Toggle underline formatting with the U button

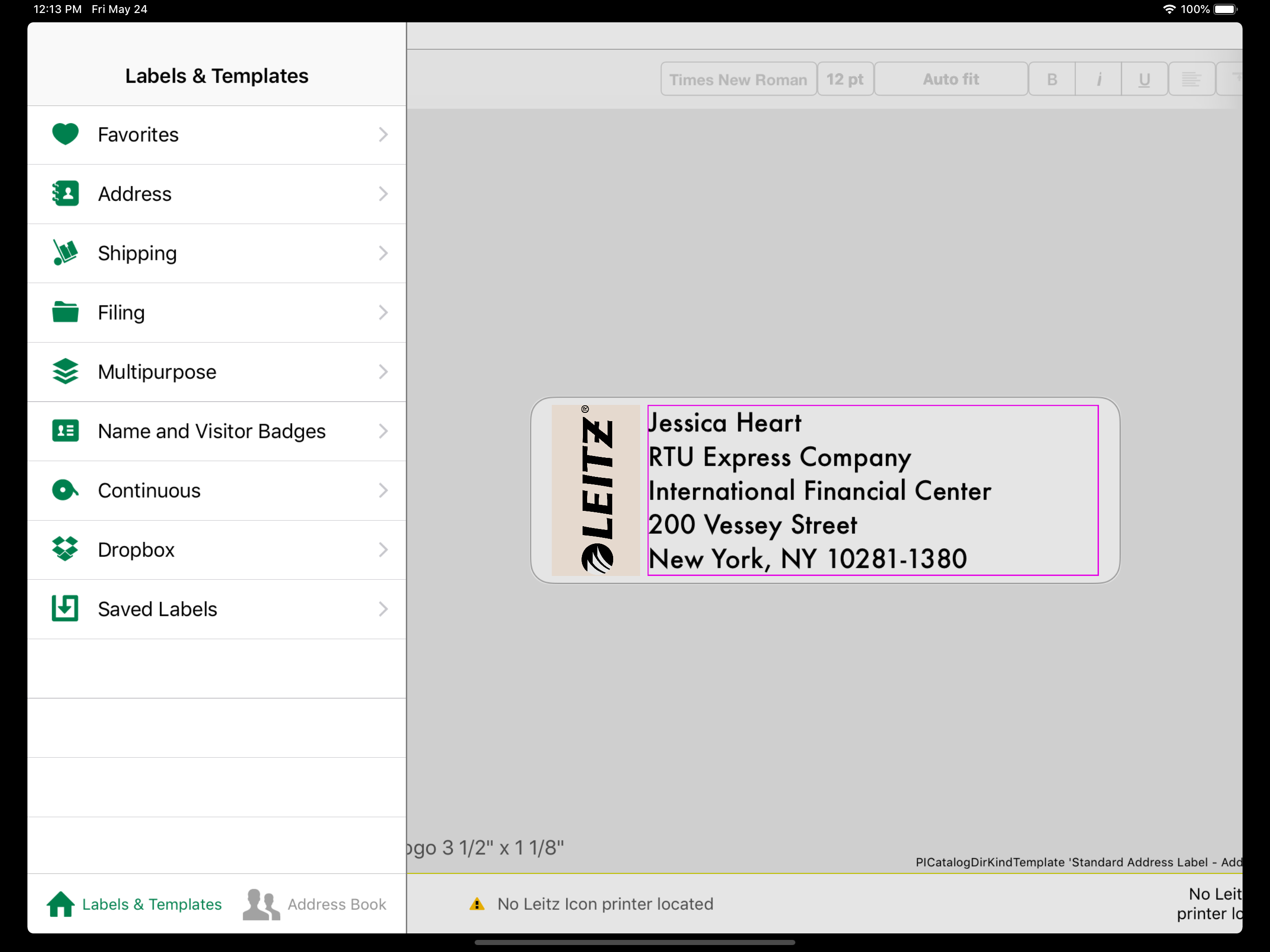1144,79
